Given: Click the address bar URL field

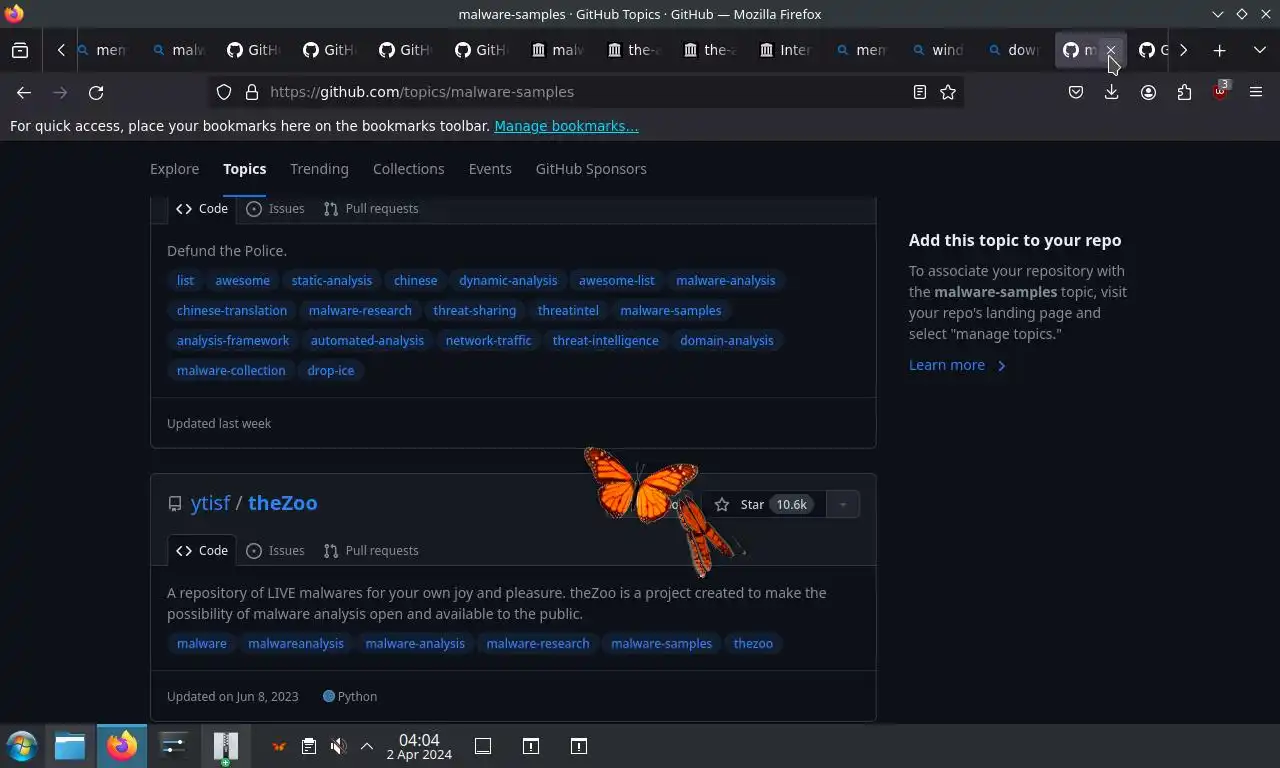Looking at the screenshot, I should (x=585, y=92).
